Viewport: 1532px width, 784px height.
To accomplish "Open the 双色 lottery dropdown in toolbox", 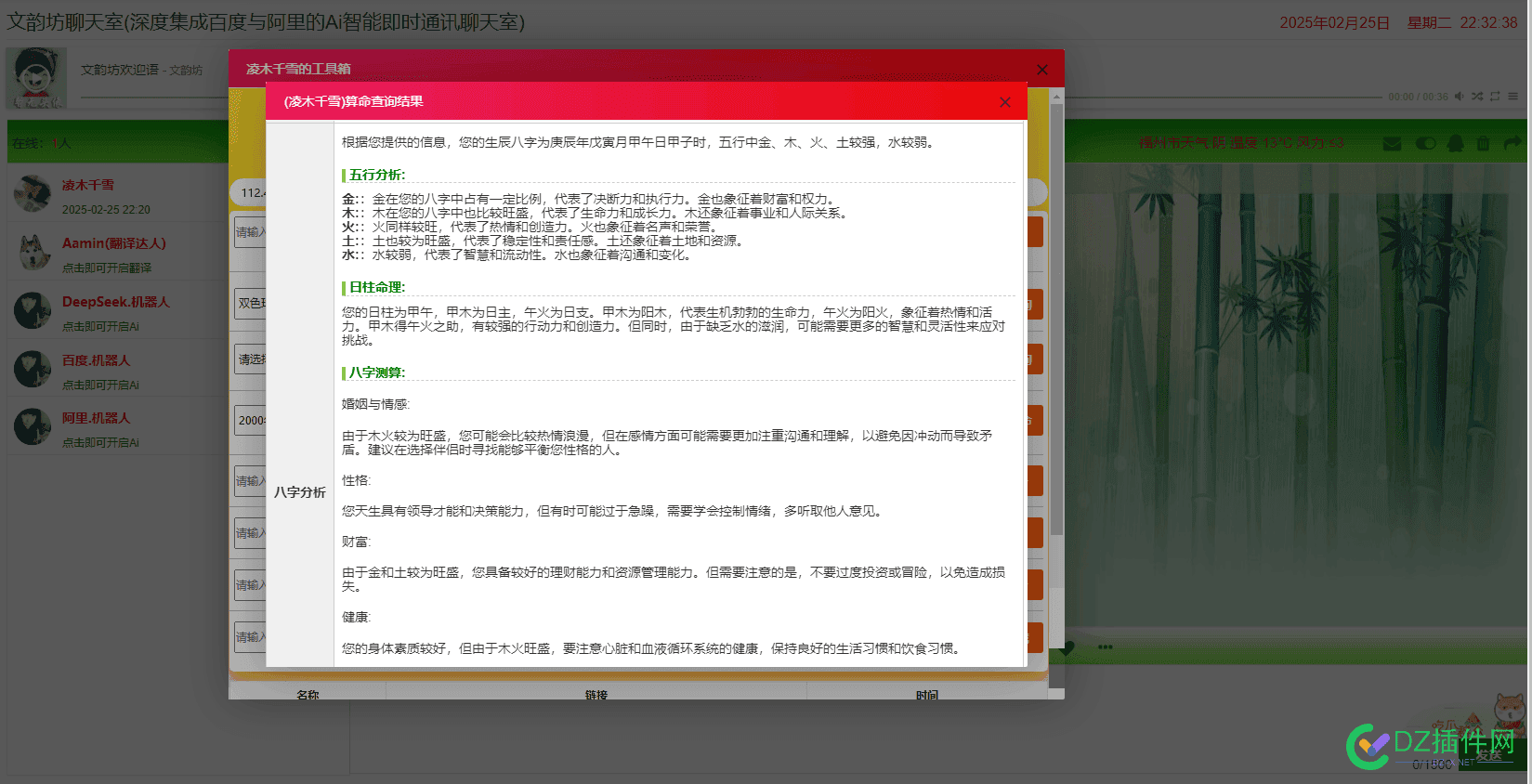I will click(250, 303).
